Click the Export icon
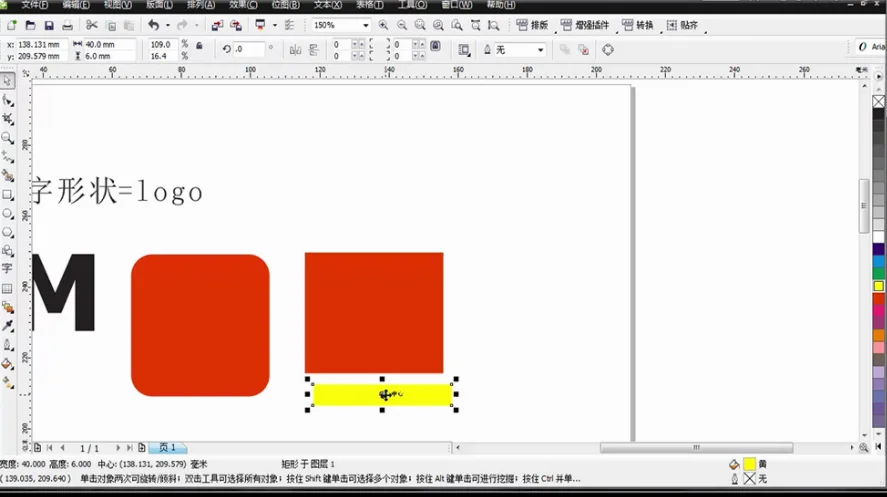Screen dimensions: 887x497 coord(236,25)
